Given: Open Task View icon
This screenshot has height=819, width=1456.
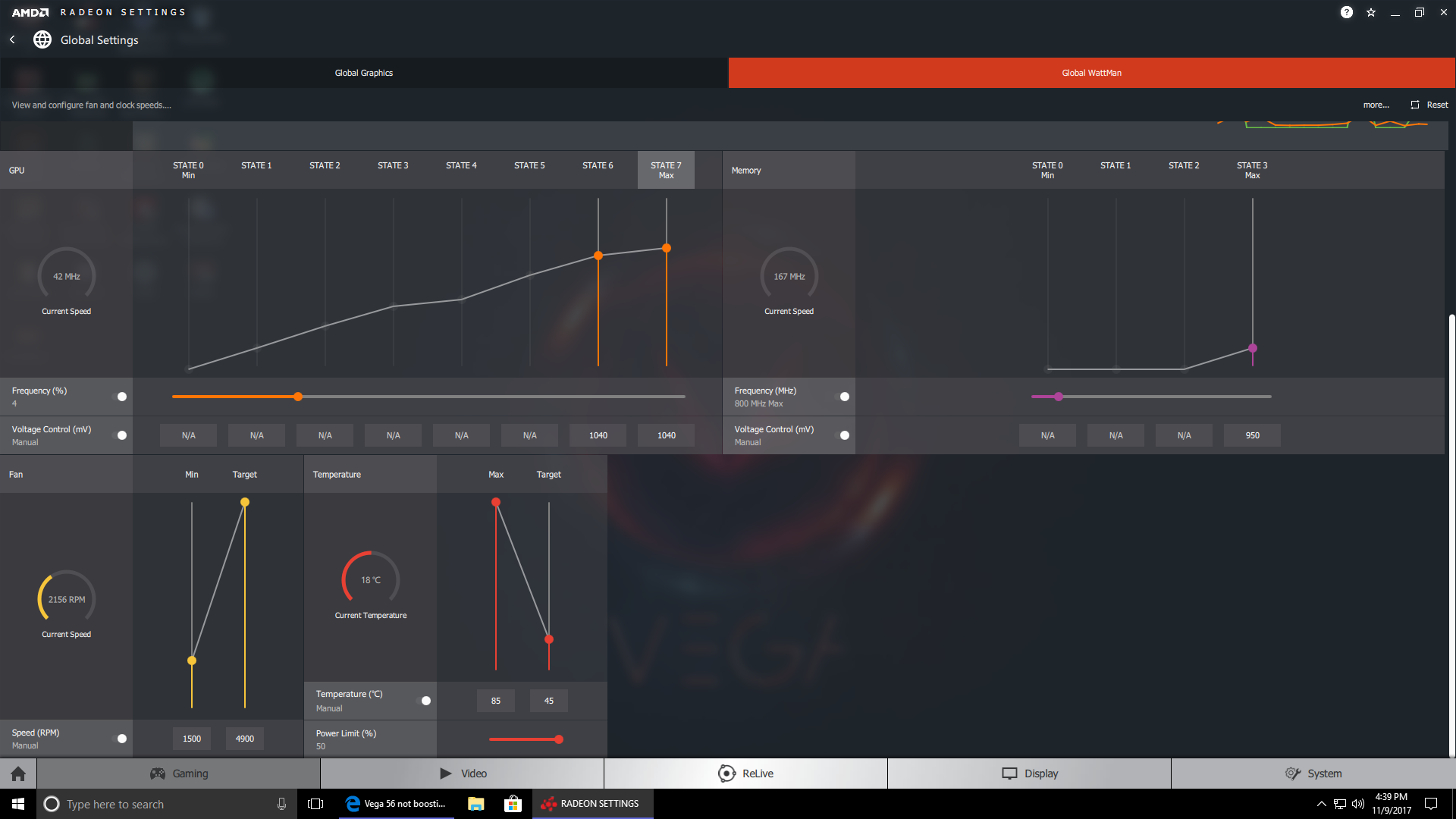Looking at the screenshot, I should (x=315, y=804).
